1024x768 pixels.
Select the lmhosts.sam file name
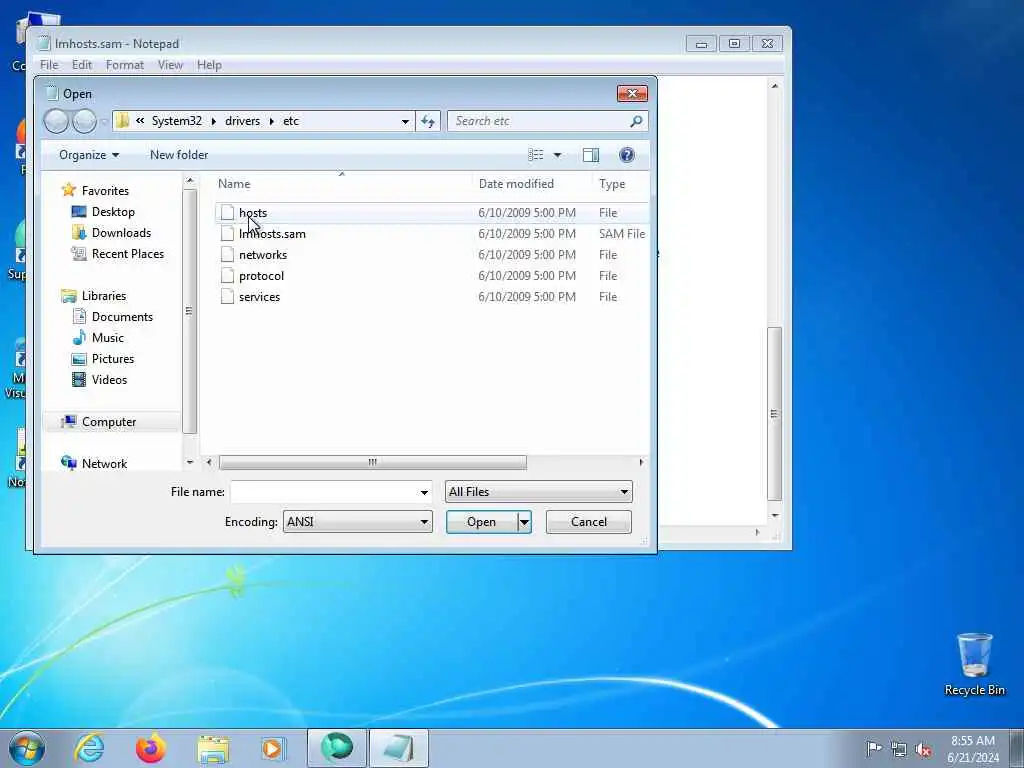click(272, 234)
